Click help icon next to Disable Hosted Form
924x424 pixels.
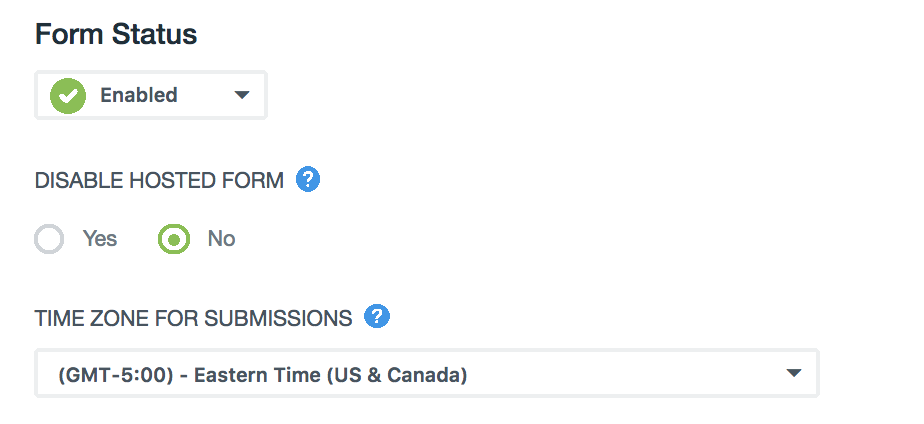pos(309,180)
